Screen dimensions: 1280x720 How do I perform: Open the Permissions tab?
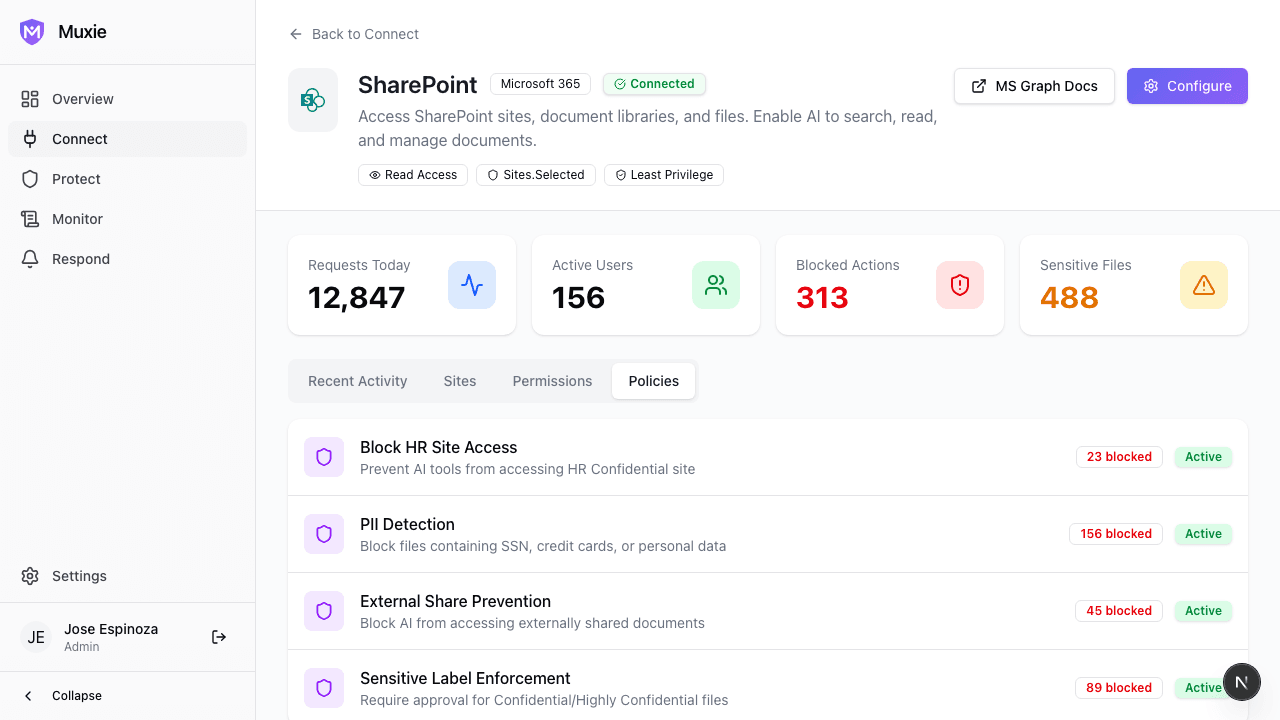[x=552, y=381]
